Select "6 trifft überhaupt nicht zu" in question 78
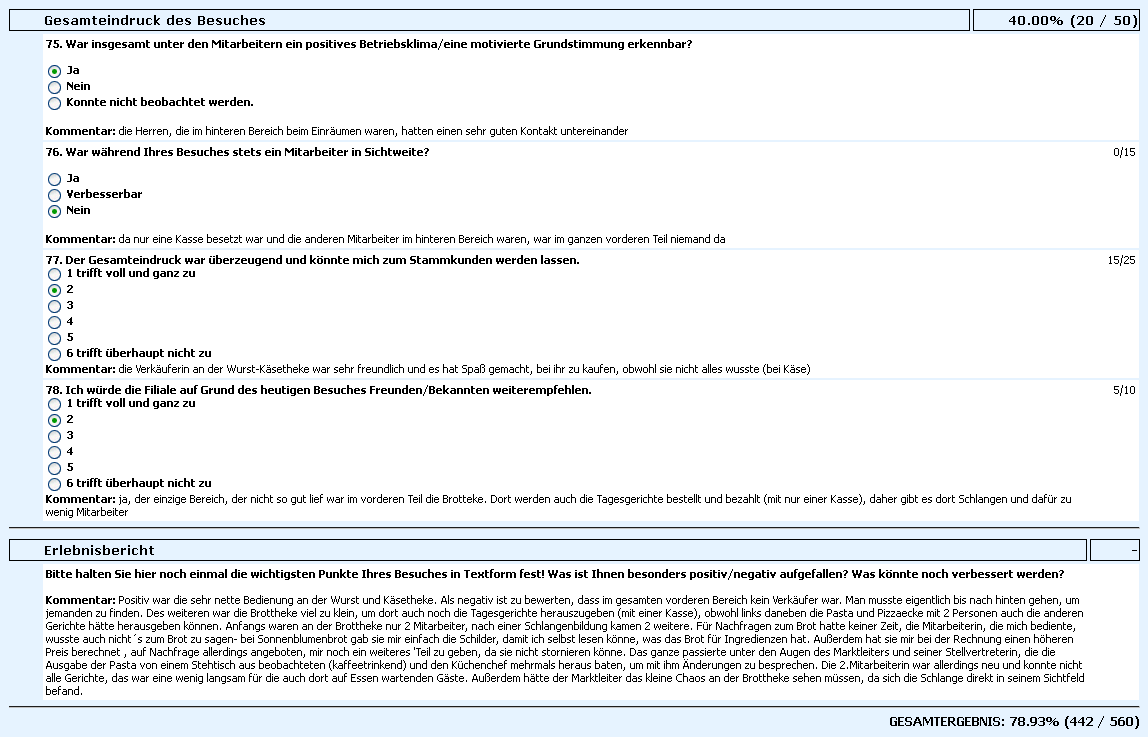 pyautogui.click(x=54, y=484)
